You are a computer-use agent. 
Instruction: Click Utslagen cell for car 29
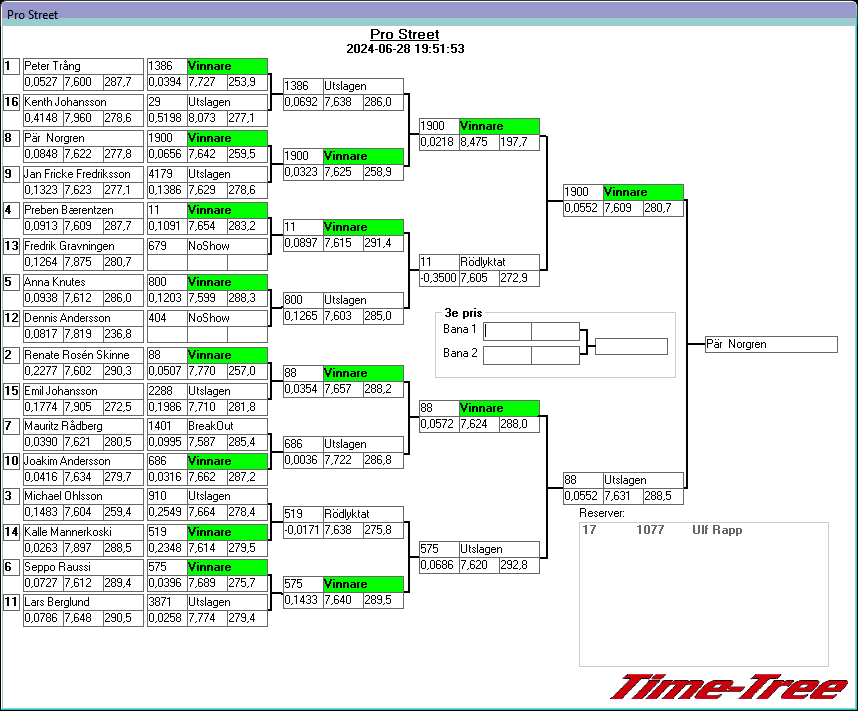[227, 102]
